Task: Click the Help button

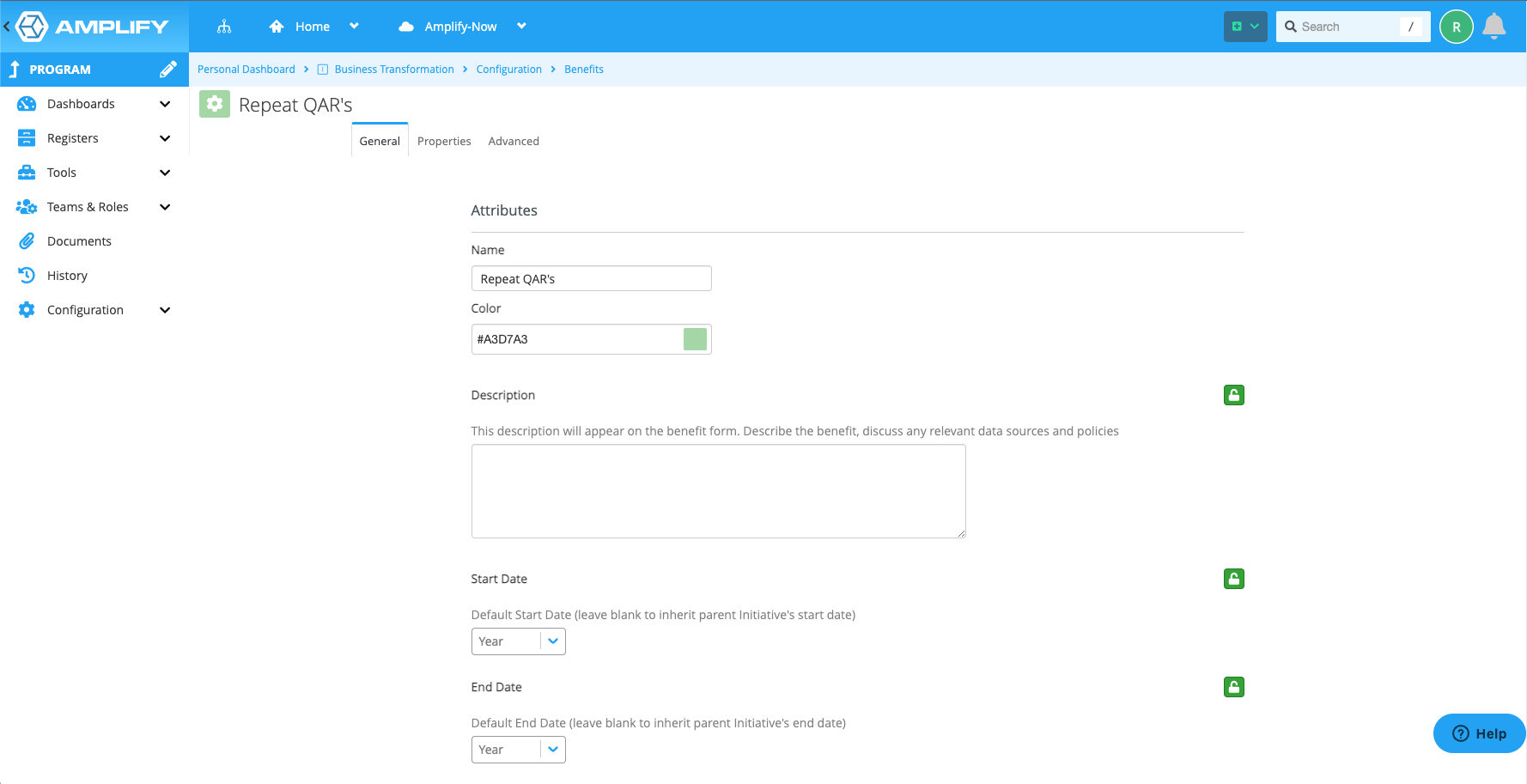Action: pos(1479,733)
